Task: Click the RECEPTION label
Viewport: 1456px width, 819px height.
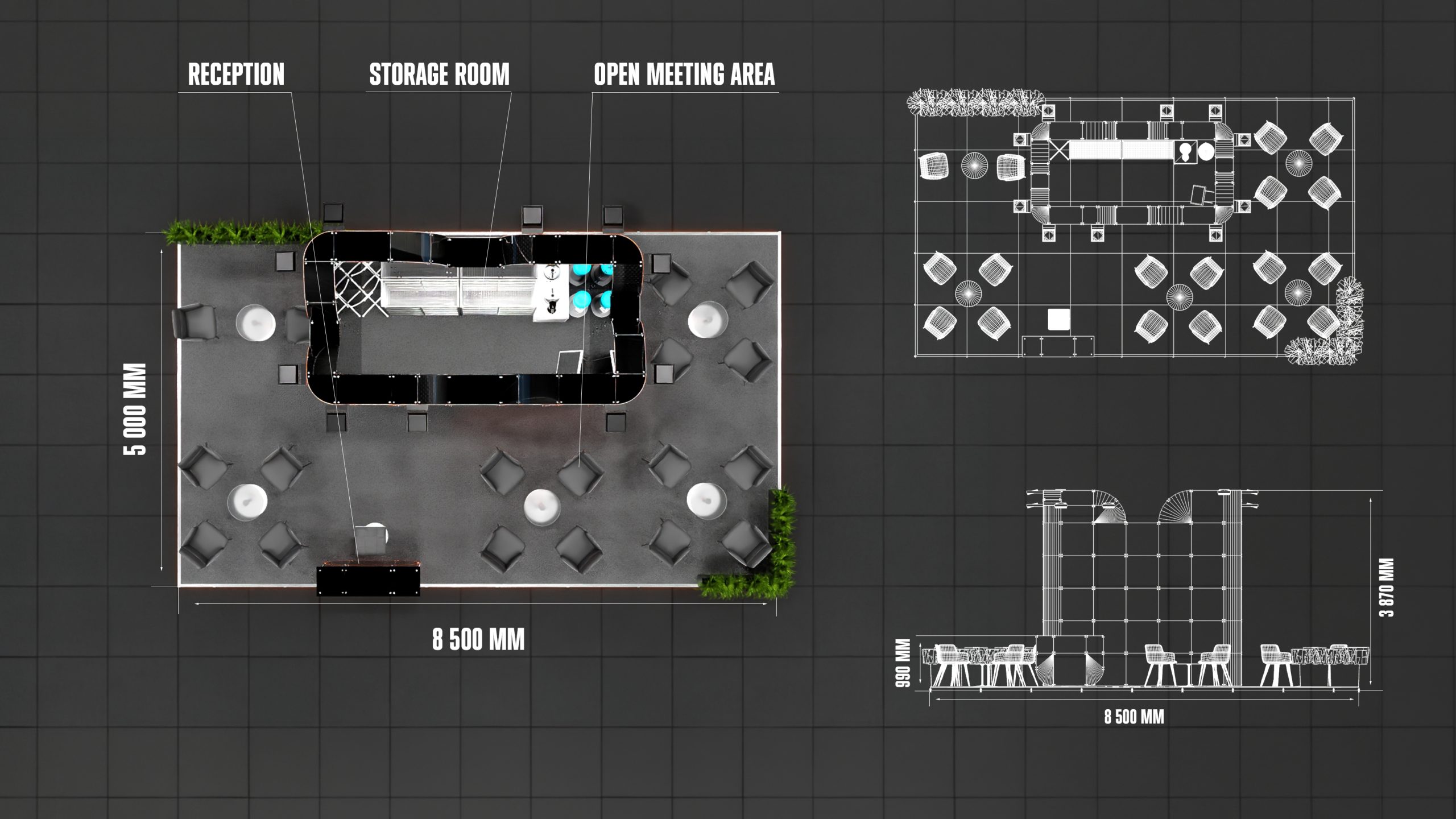Action: 236,75
